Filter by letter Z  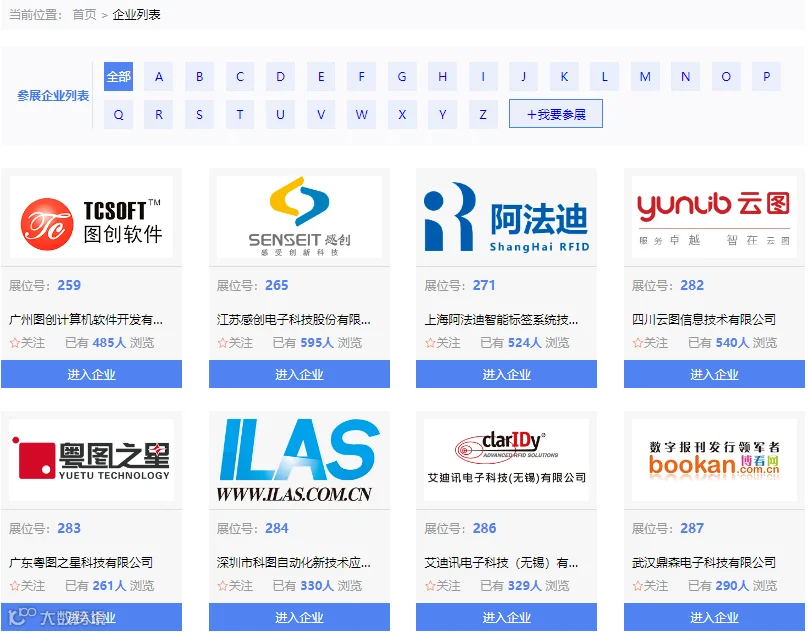tap(483, 114)
